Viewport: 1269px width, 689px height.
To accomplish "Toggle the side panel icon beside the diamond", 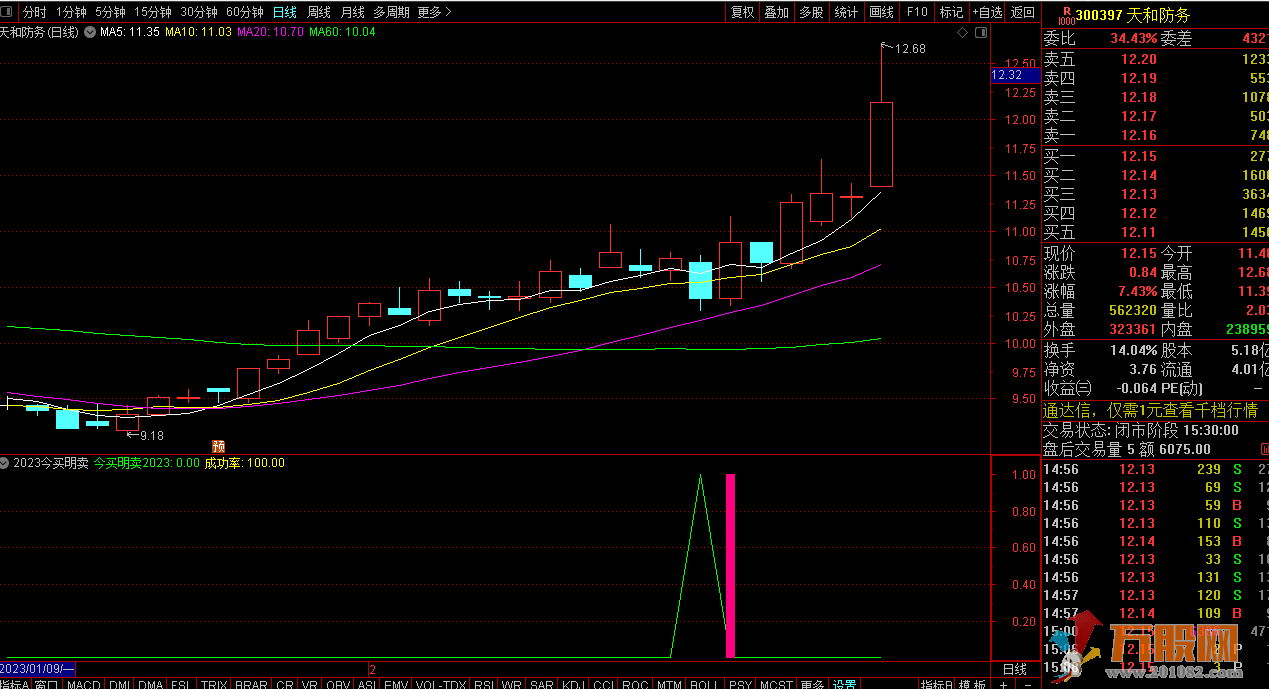I will (980, 33).
